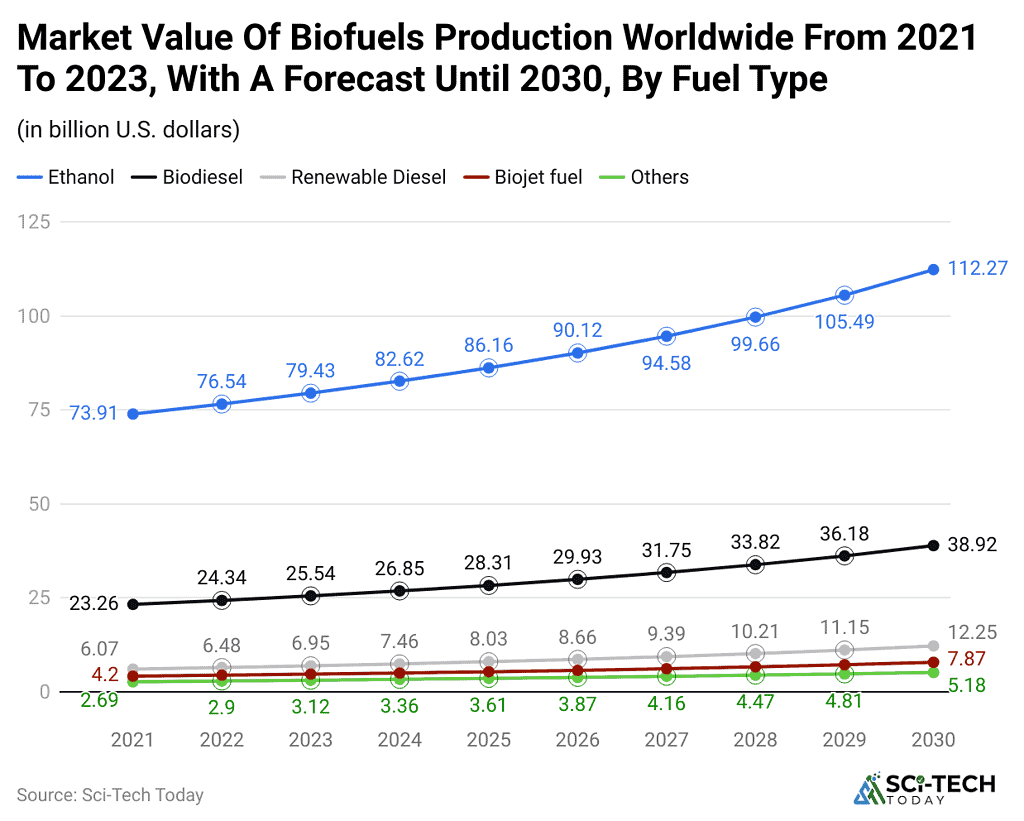Click the Renewable Diesel value label 6.48
The width and height of the screenshot is (1024, 821).
pyautogui.click(x=222, y=645)
